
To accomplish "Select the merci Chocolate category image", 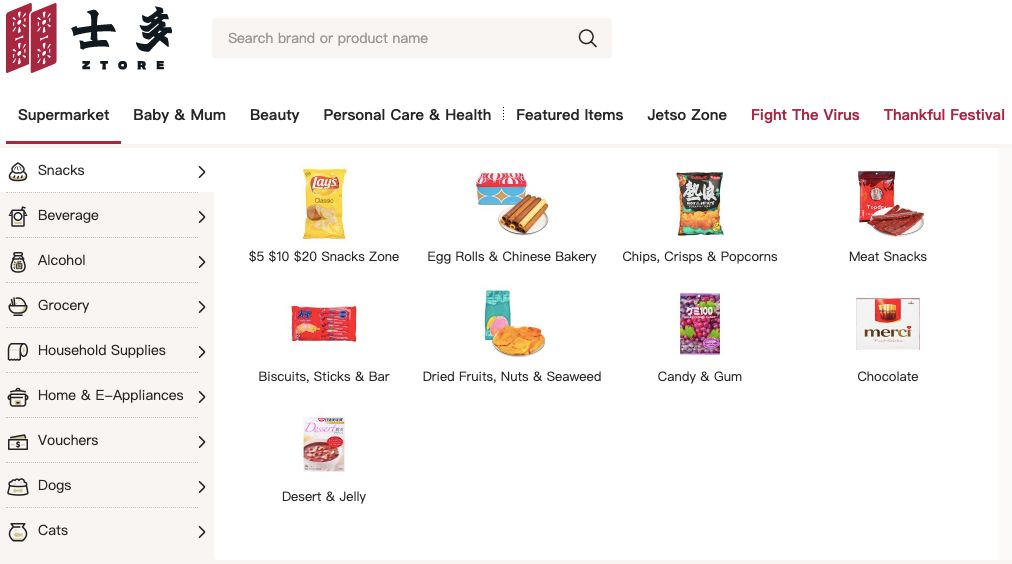I will [x=887, y=323].
